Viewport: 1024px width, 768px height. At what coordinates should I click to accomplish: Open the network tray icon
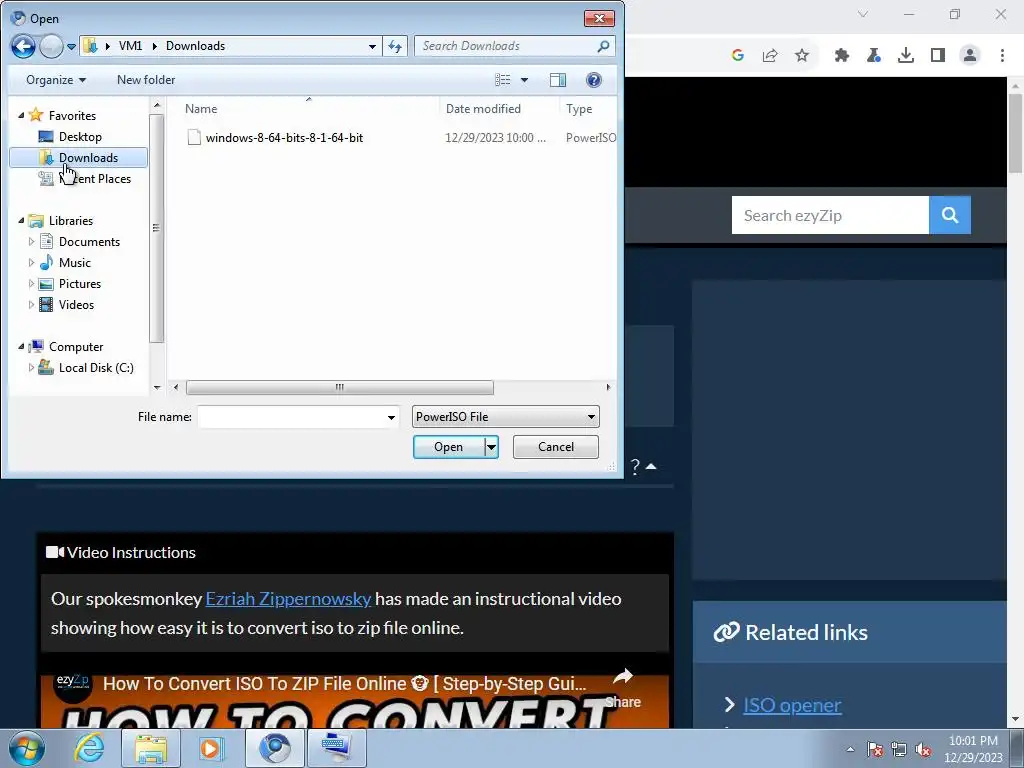pos(899,749)
